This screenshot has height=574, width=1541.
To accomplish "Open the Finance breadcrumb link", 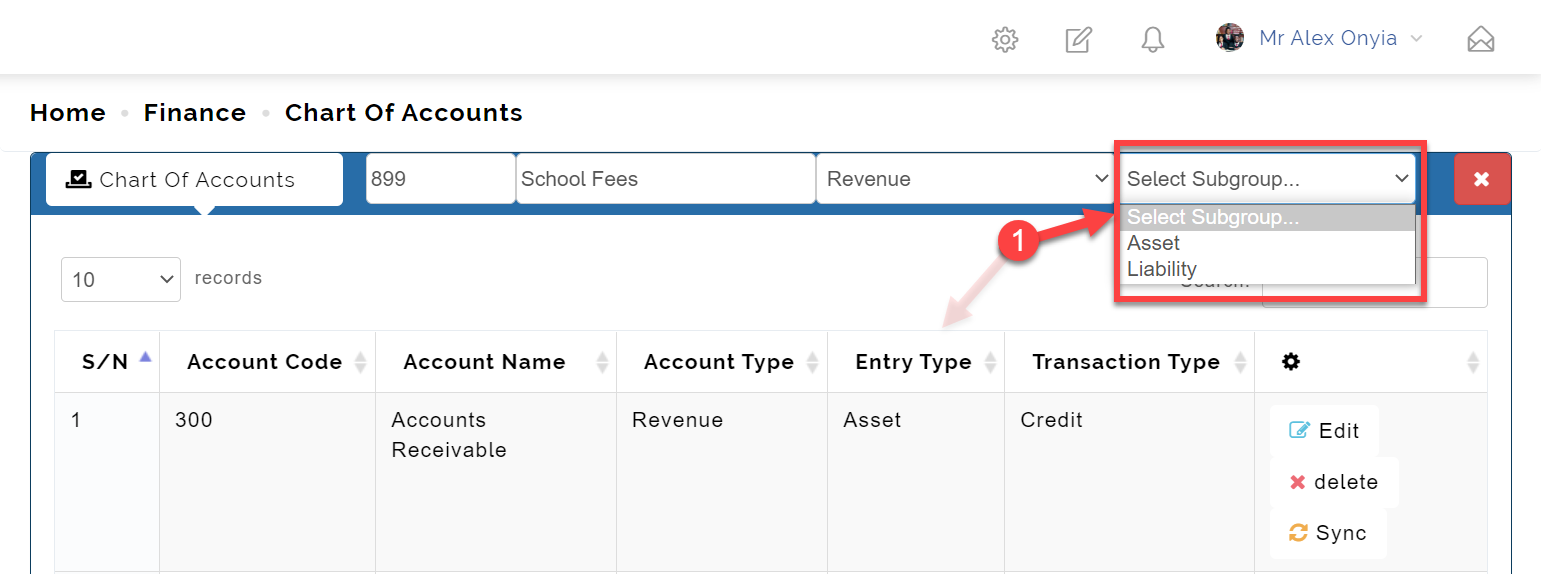I will (195, 113).
